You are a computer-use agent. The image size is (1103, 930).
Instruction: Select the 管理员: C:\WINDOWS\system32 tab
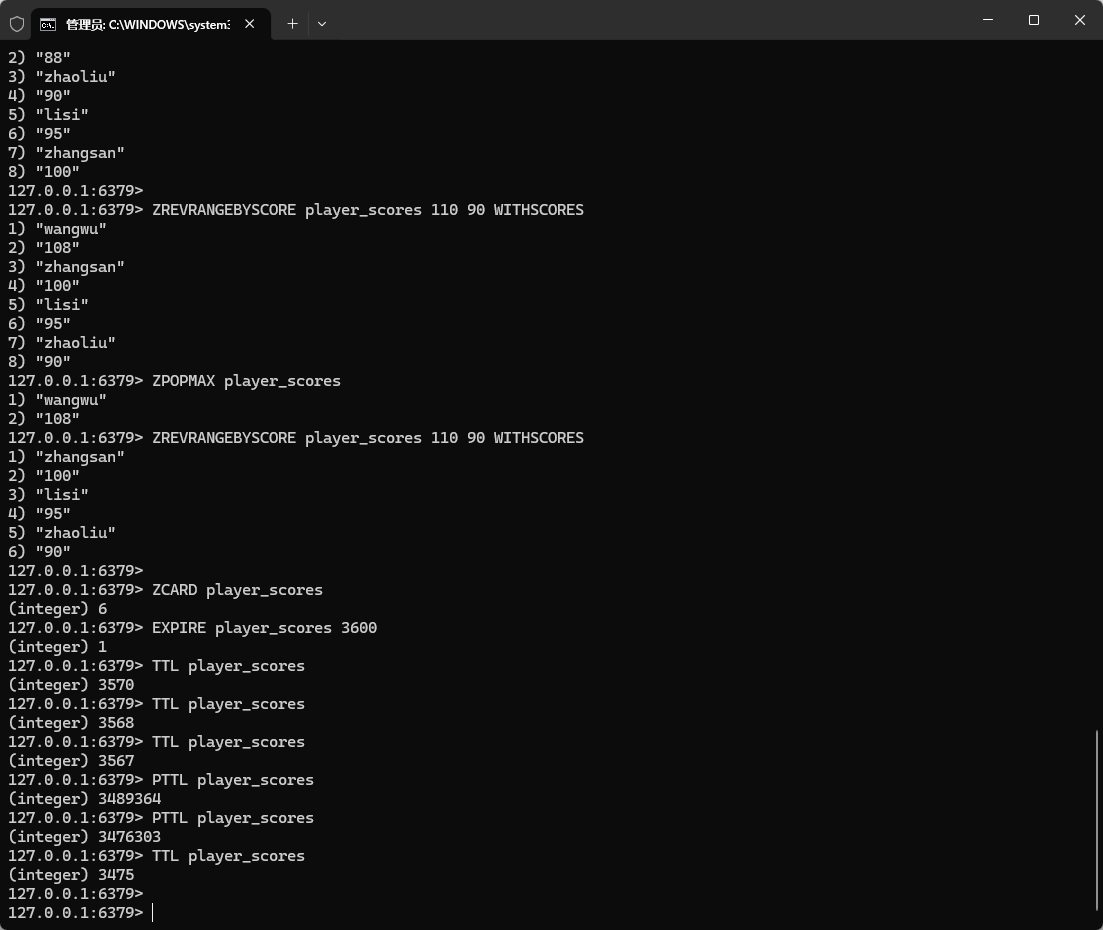coord(147,24)
